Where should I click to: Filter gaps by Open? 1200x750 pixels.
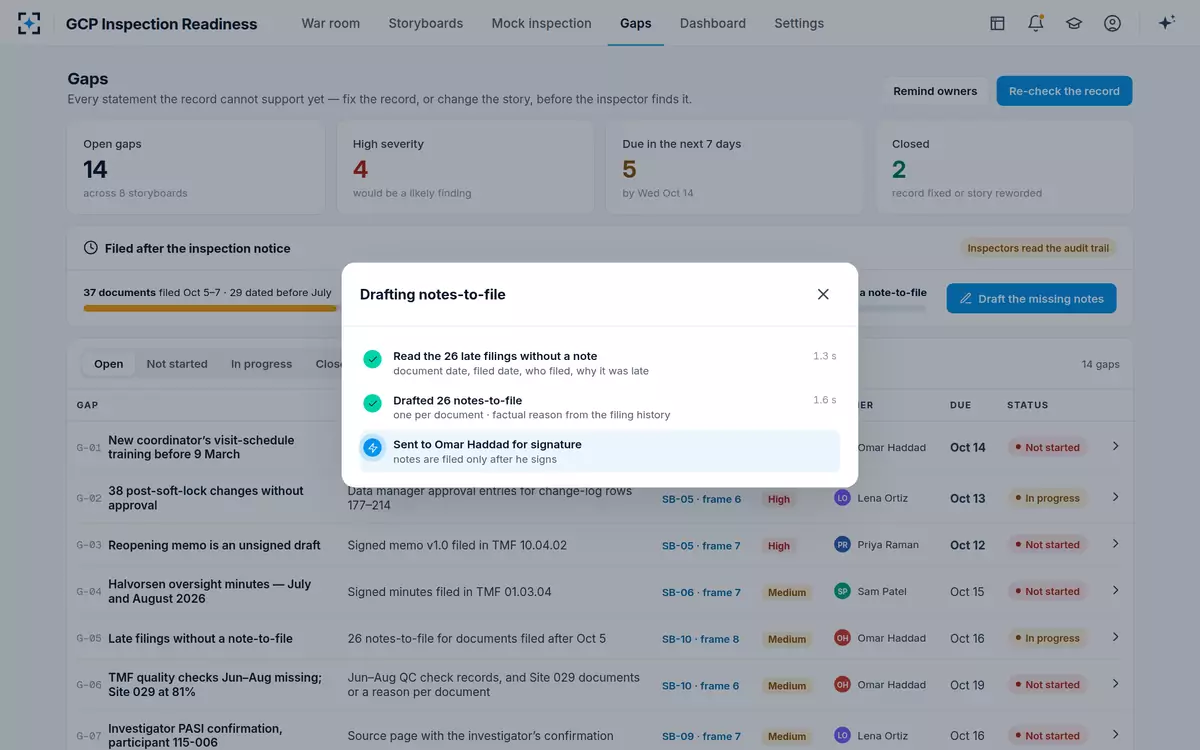coord(109,364)
